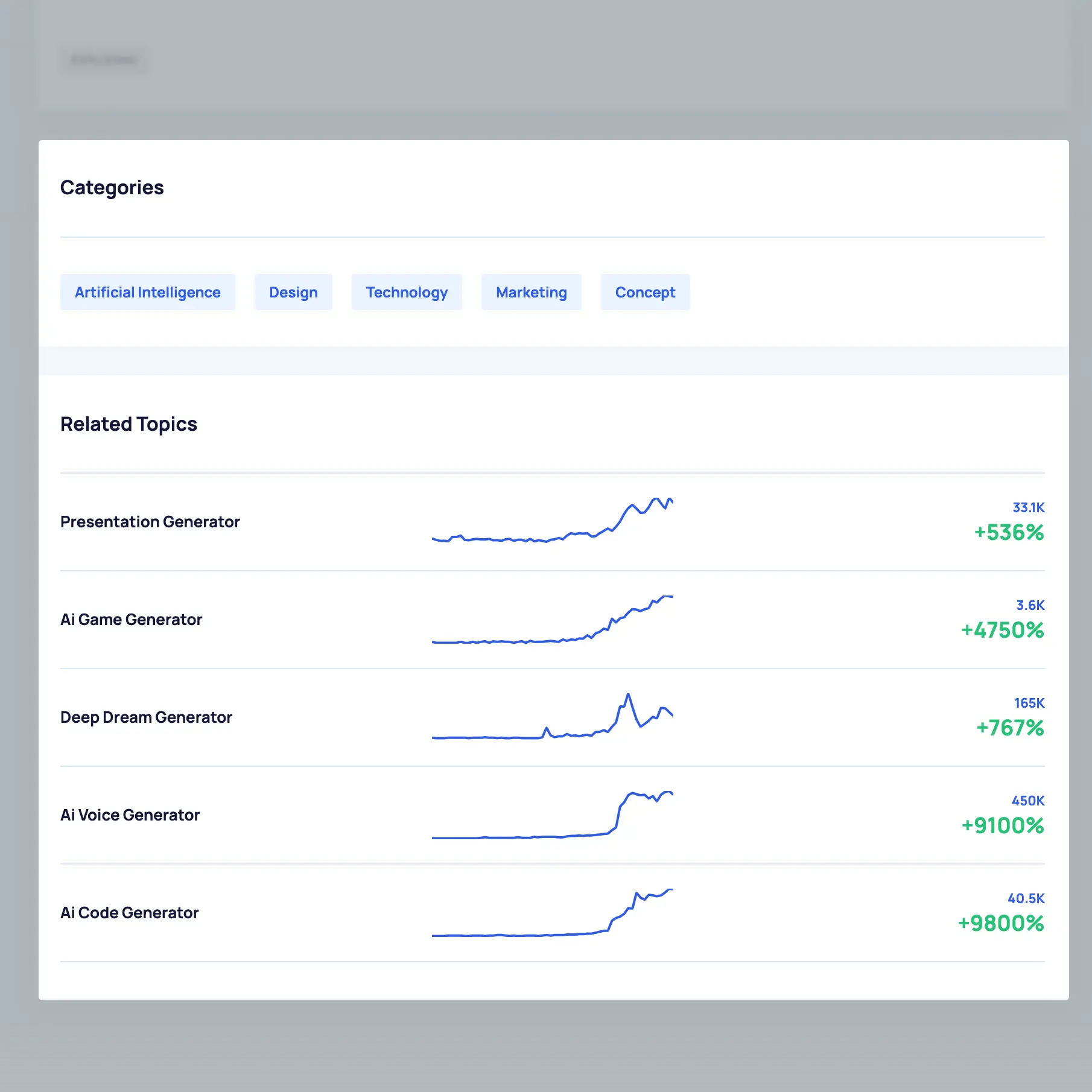Image resolution: width=1092 pixels, height=1092 pixels.
Task: Open the Deep Dream Generator topic
Action: point(146,717)
